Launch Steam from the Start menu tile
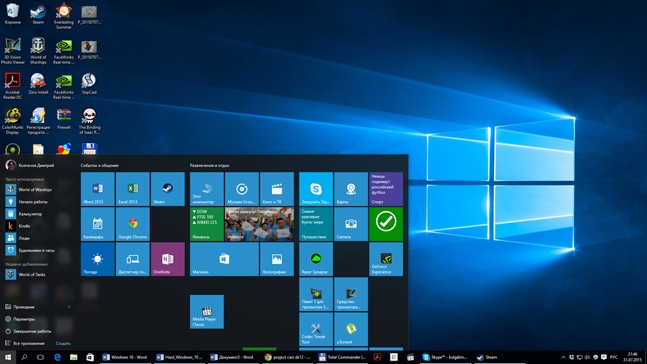The width and height of the screenshot is (647, 364). coord(168,189)
